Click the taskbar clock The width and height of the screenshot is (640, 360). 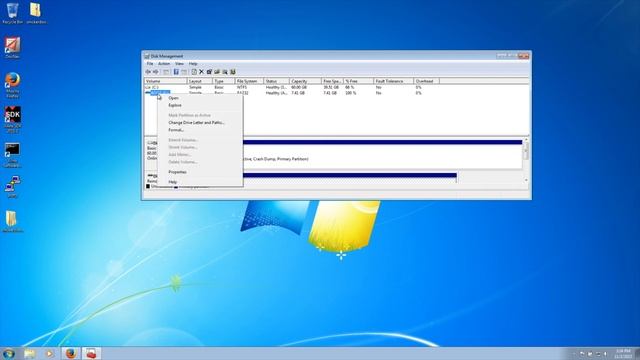(623, 353)
